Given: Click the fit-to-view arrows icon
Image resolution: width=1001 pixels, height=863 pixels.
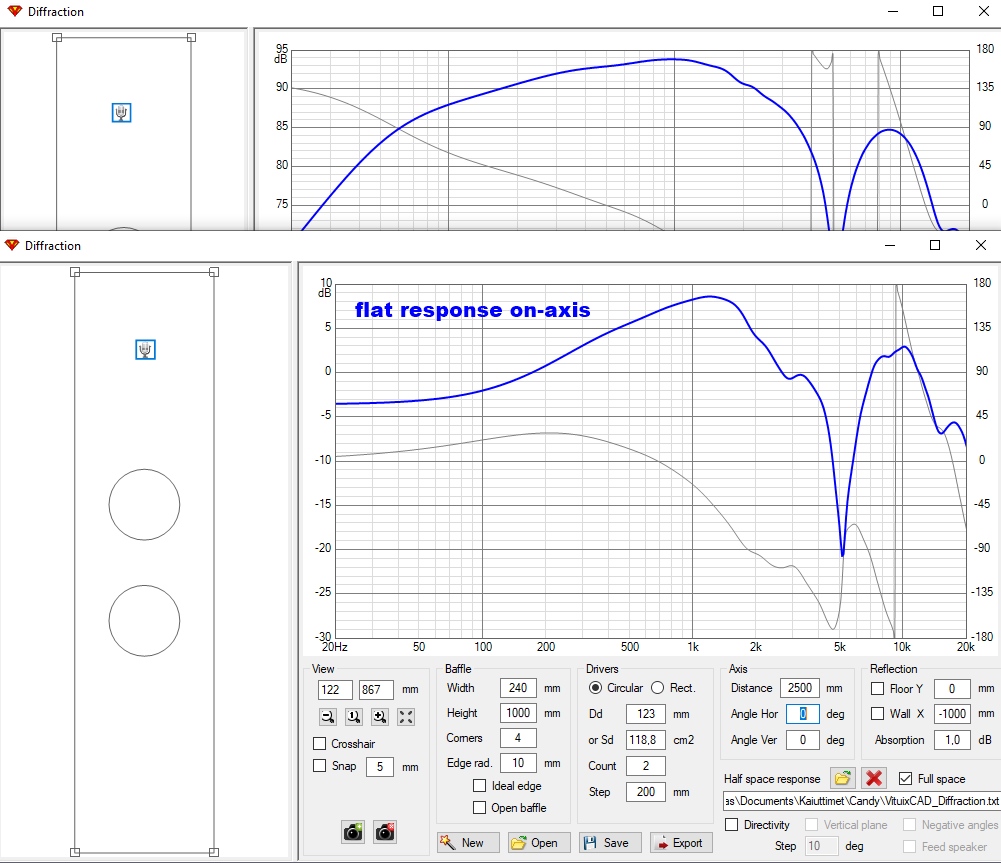Looking at the screenshot, I should tap(406, 717).
